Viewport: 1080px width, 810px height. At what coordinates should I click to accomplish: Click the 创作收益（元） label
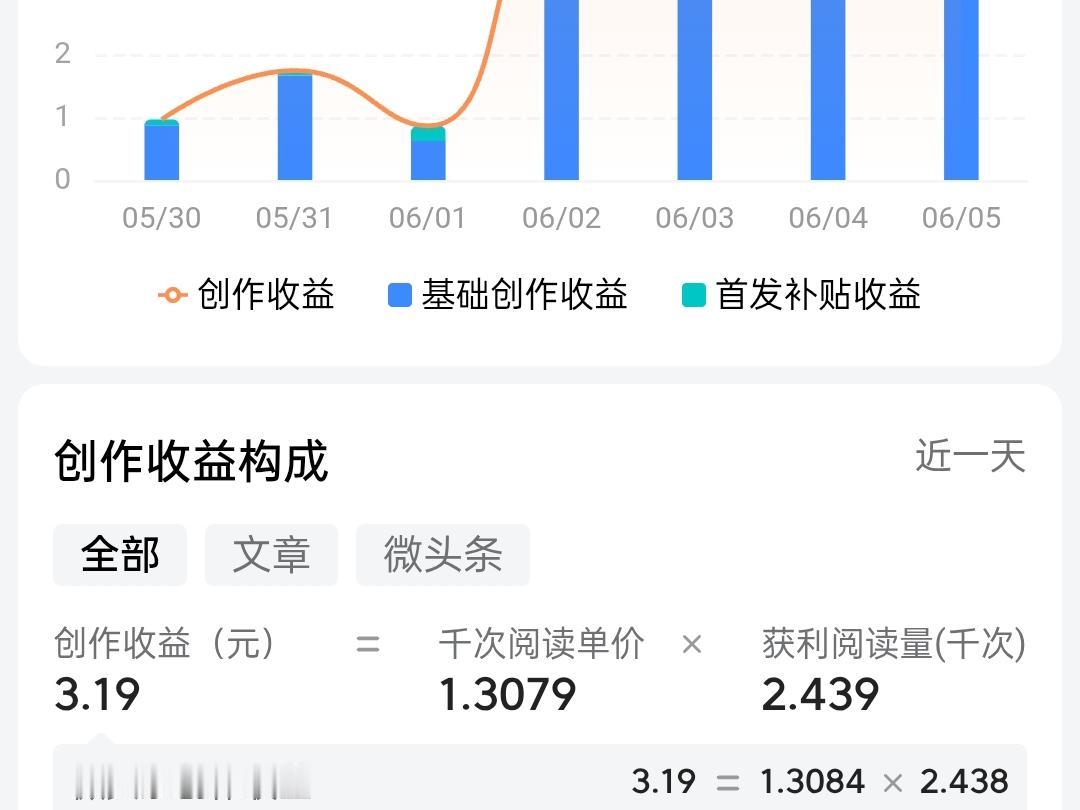[165, 643]
